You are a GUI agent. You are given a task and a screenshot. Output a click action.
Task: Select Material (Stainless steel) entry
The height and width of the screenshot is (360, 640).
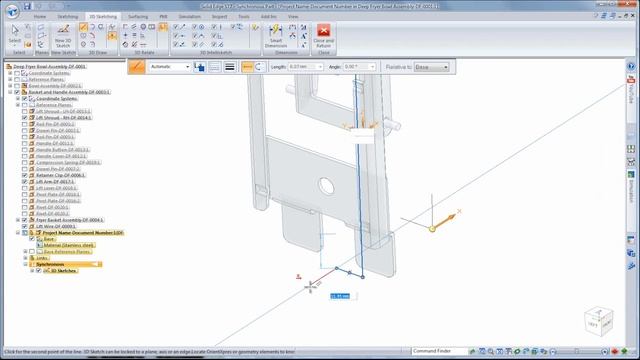tap(69, 245)
